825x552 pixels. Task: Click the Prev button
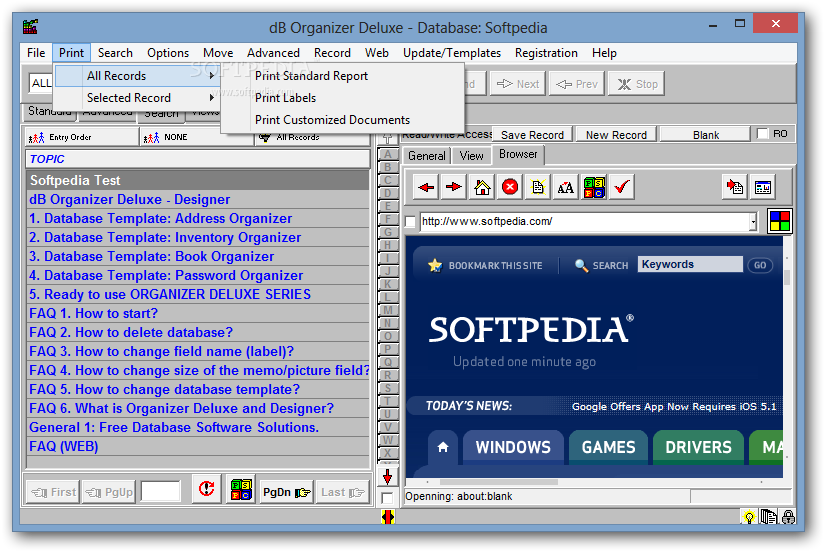coord(577,84)
